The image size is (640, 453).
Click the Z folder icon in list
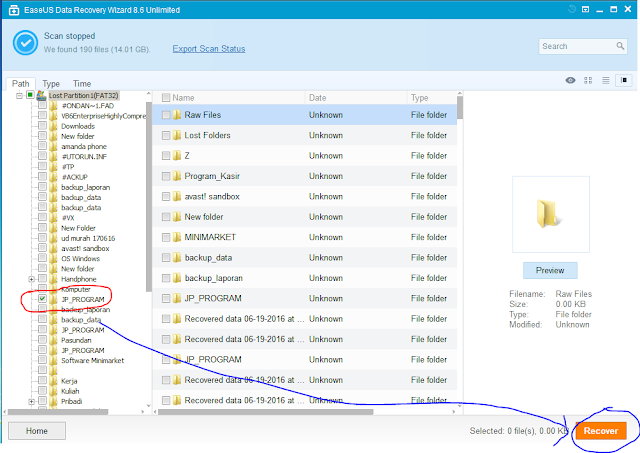[177, 155]
